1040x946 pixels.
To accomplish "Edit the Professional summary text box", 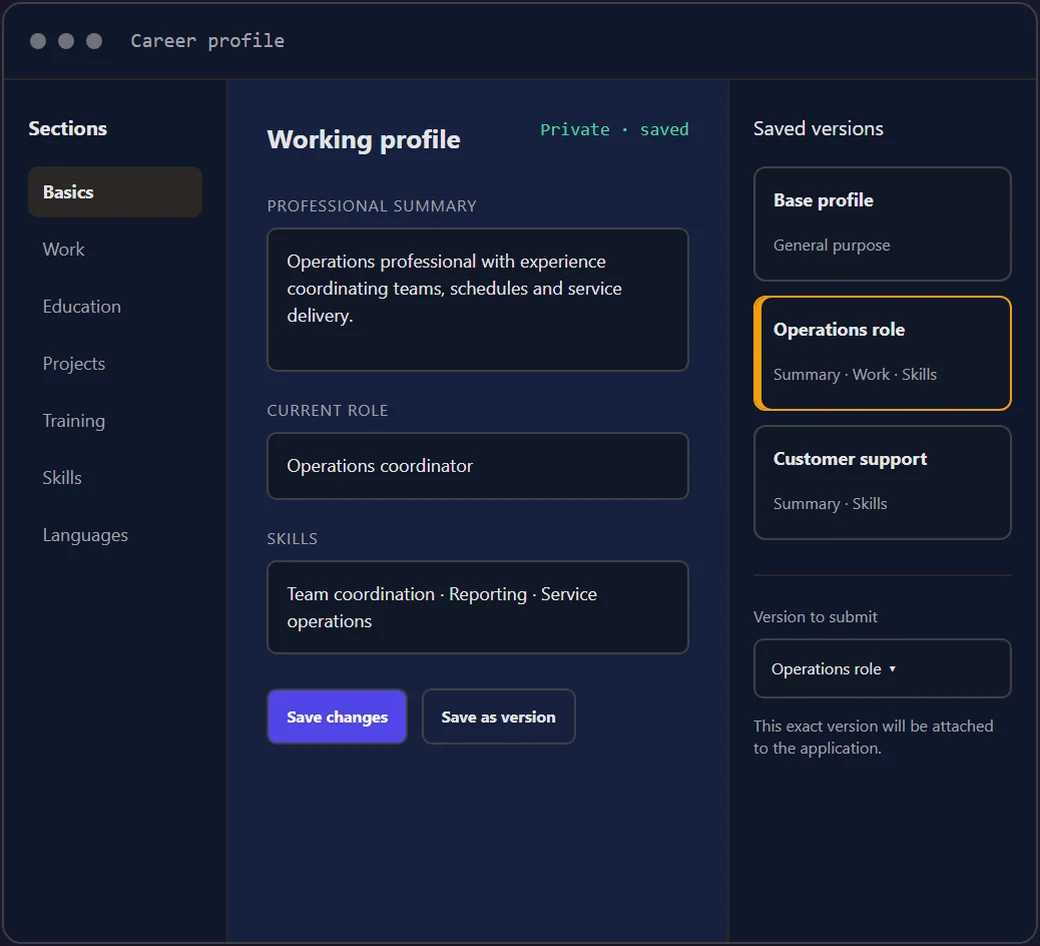I will click(x=478, y=299).
